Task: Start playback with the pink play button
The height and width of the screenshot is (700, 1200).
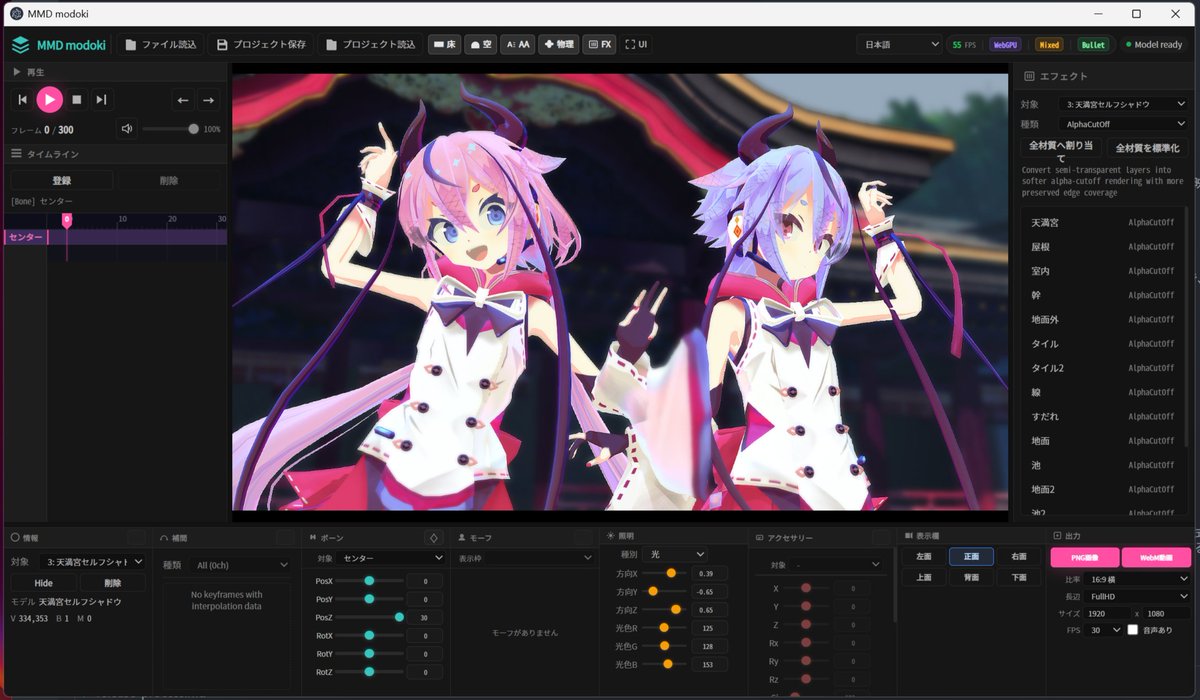Action: (49, 99)
